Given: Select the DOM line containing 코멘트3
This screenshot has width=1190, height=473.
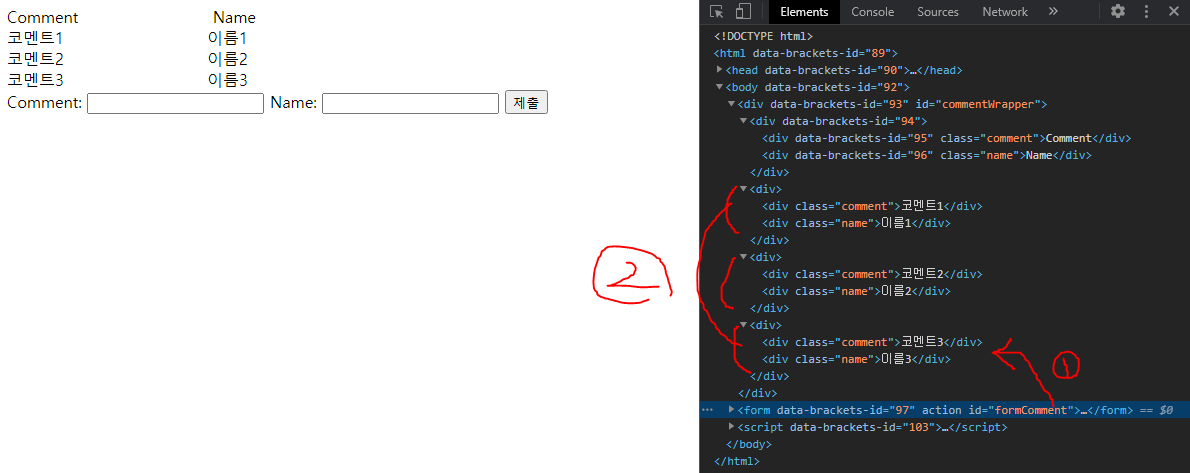Looking at the screenshot, I should [x=872, y=342].
